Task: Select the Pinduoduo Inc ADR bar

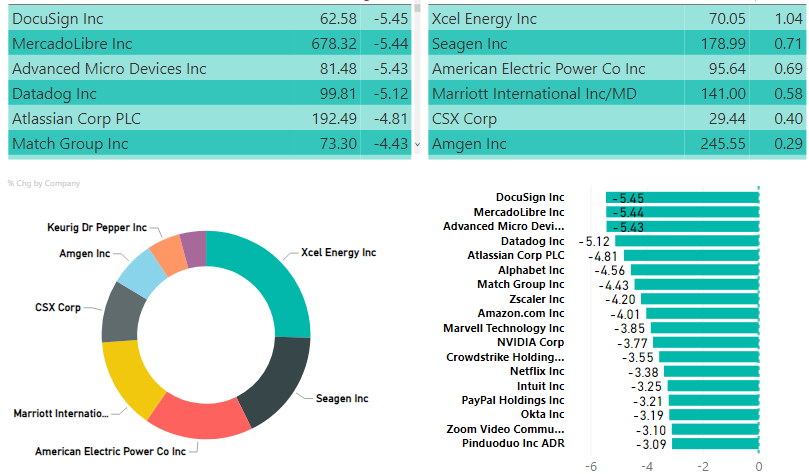Action: [x=715, y=444]
